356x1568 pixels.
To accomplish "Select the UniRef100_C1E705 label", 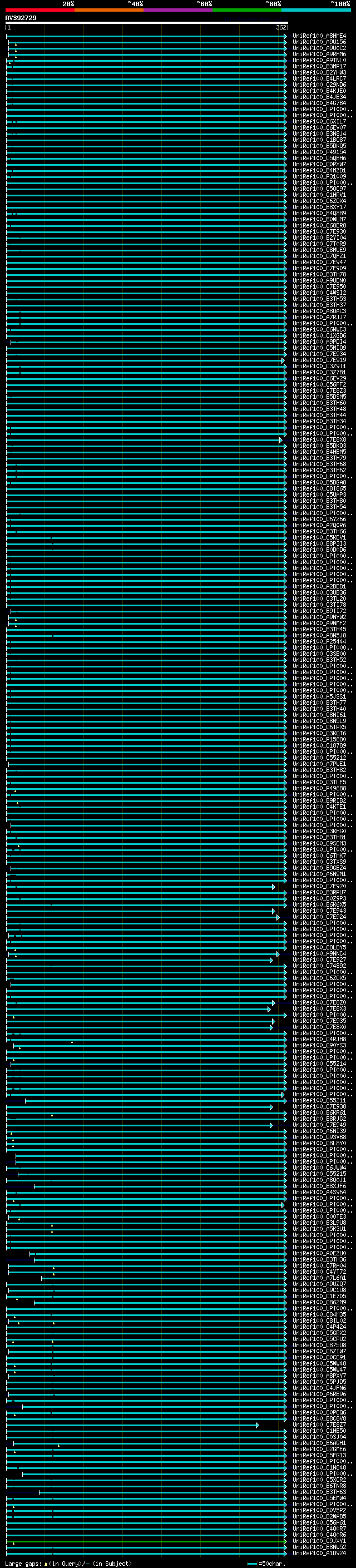I will 319,1297.
